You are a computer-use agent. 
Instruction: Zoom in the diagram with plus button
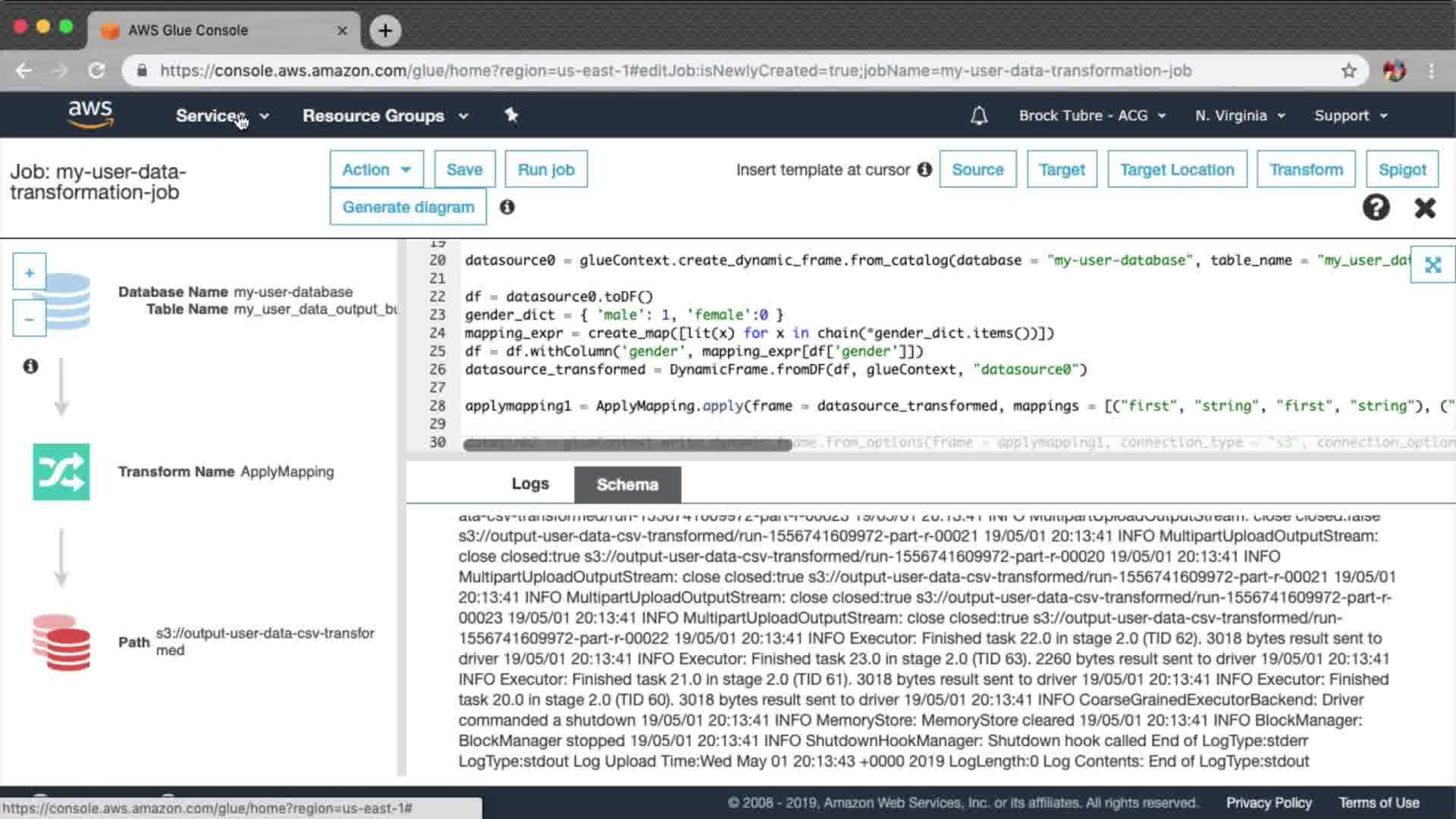click(30, 272)
